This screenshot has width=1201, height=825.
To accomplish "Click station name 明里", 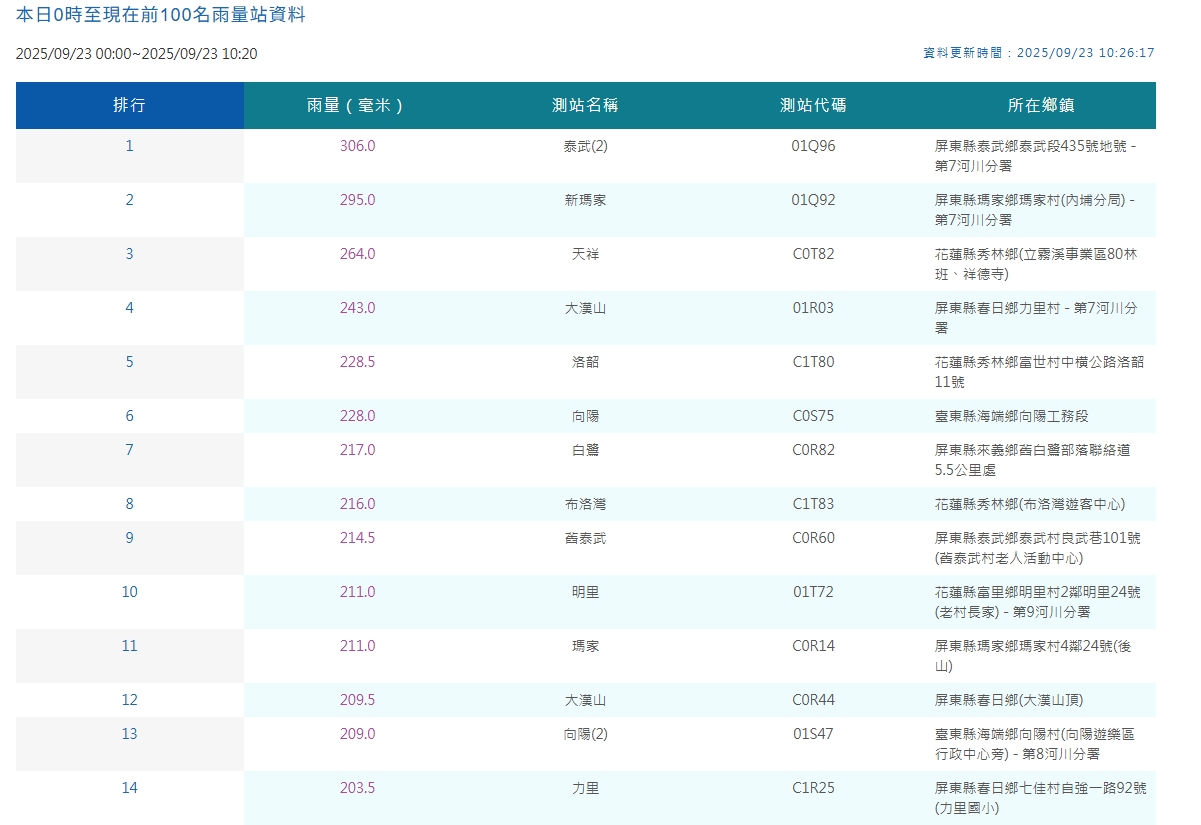I will [586, 592].
